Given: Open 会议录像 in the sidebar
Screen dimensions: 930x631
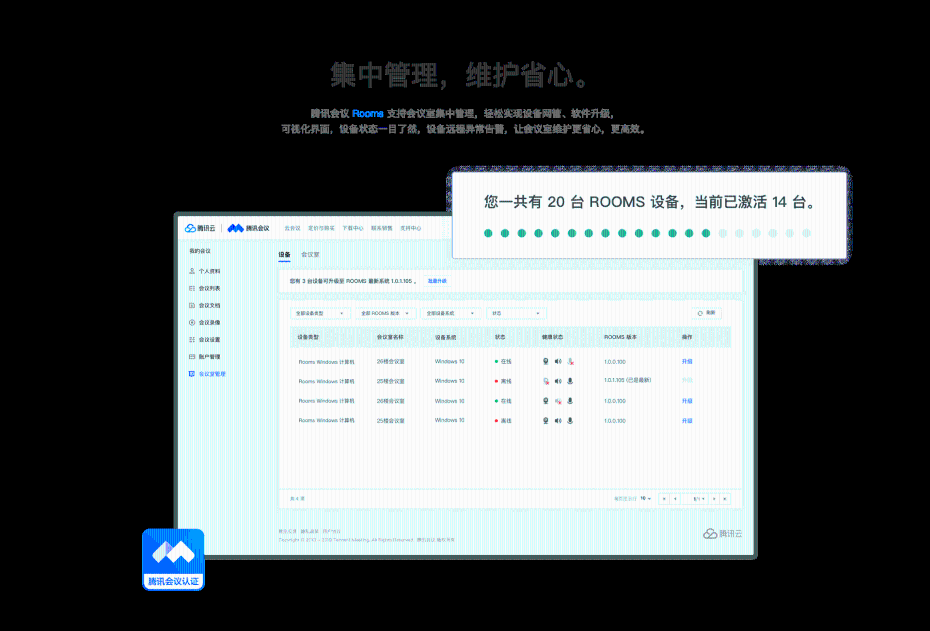Looking at the screenshot, I should pyautogui.click(x=205, y=323).
